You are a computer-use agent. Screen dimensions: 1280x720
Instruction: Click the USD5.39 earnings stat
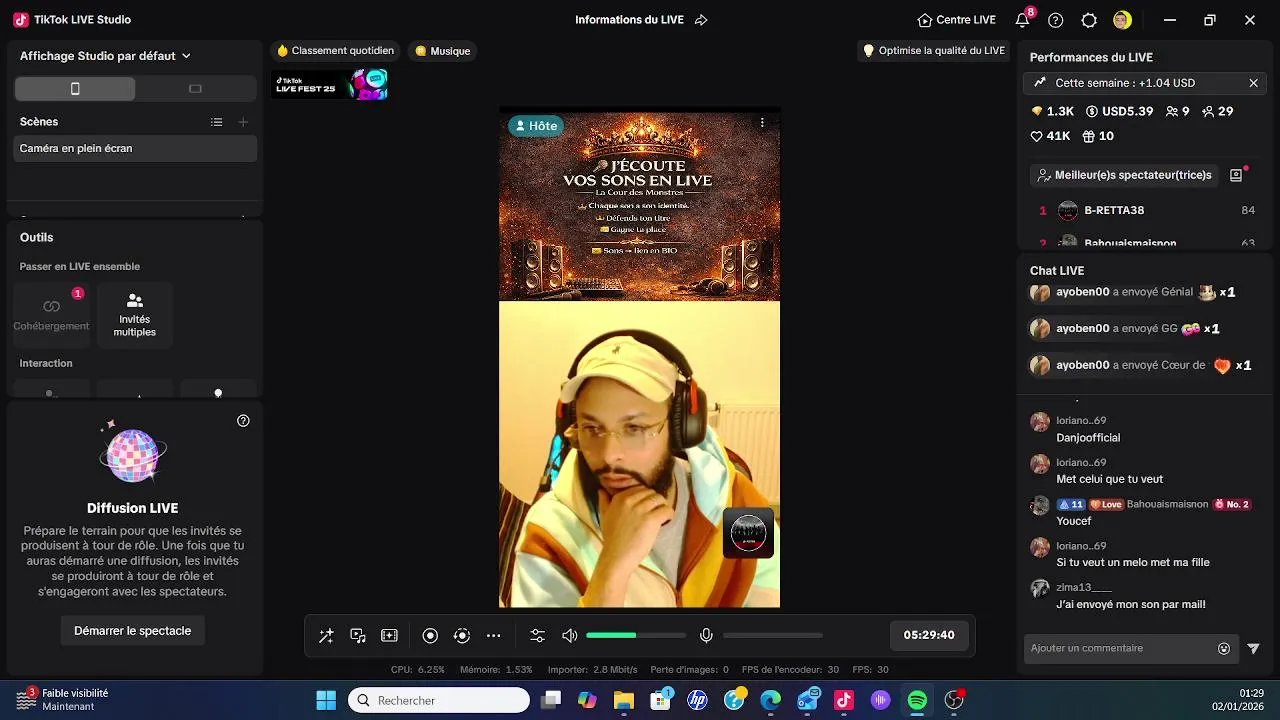1120,112
